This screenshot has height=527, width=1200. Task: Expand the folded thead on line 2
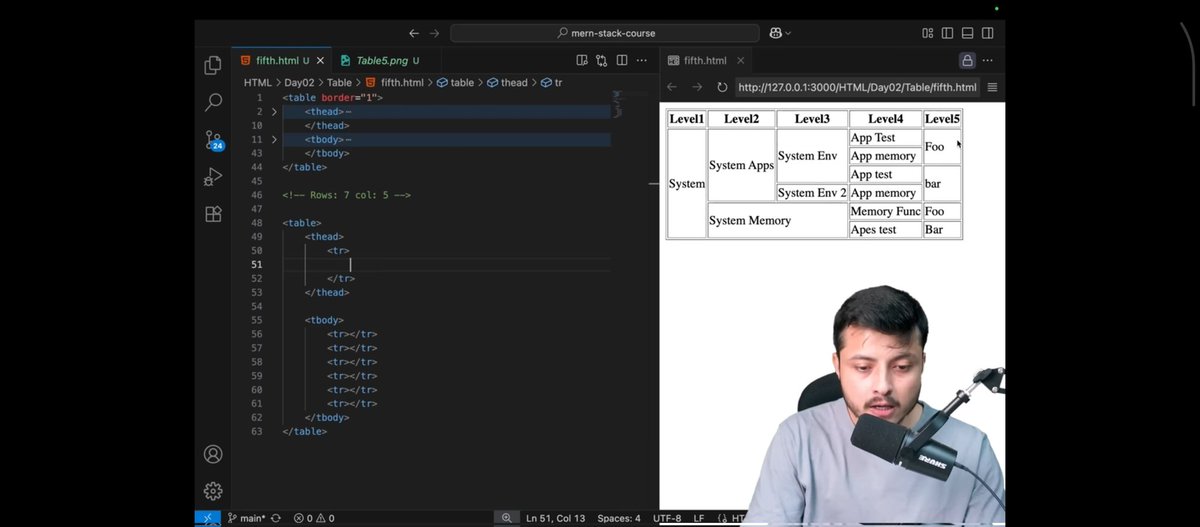click(x=274, y=112)
